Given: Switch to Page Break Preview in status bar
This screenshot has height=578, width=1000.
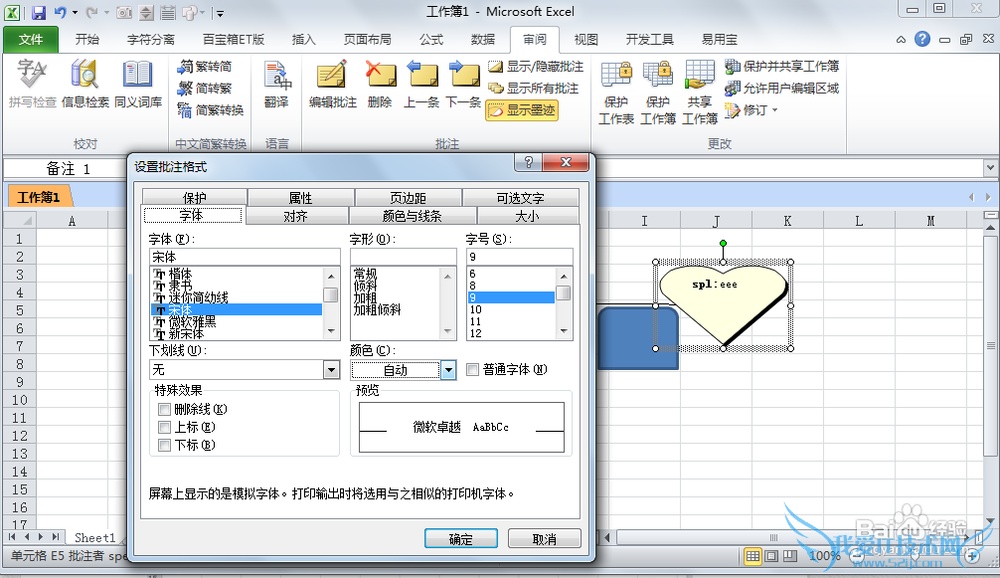Looking at the screenshot, I should [x=790, y=556].
